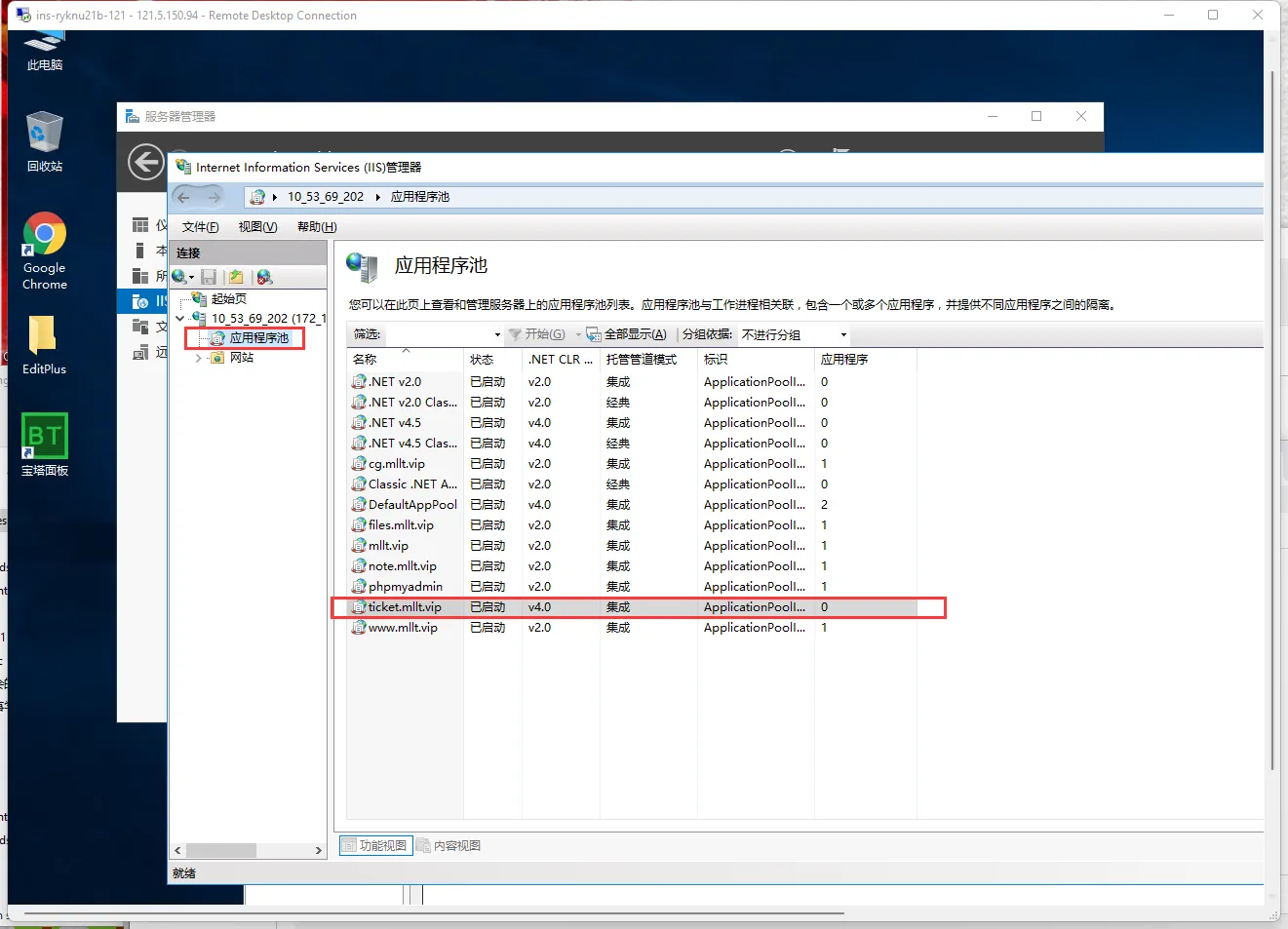Click the pool icon beside DefaultAppPool
This screenshot has width=1288, height=929.
click(359, 505)
